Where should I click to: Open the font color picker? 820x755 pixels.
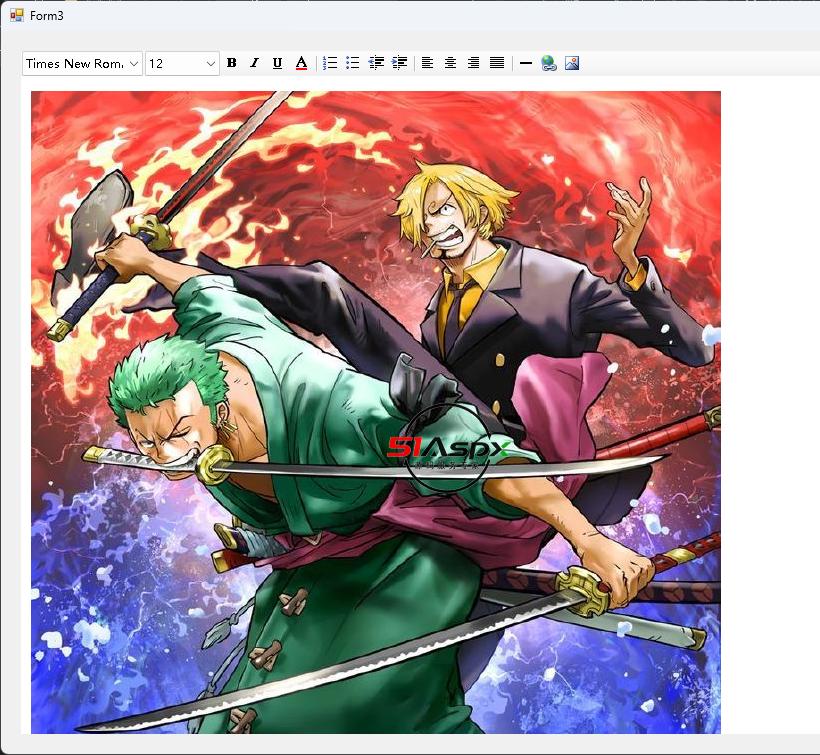click(301, 63)
